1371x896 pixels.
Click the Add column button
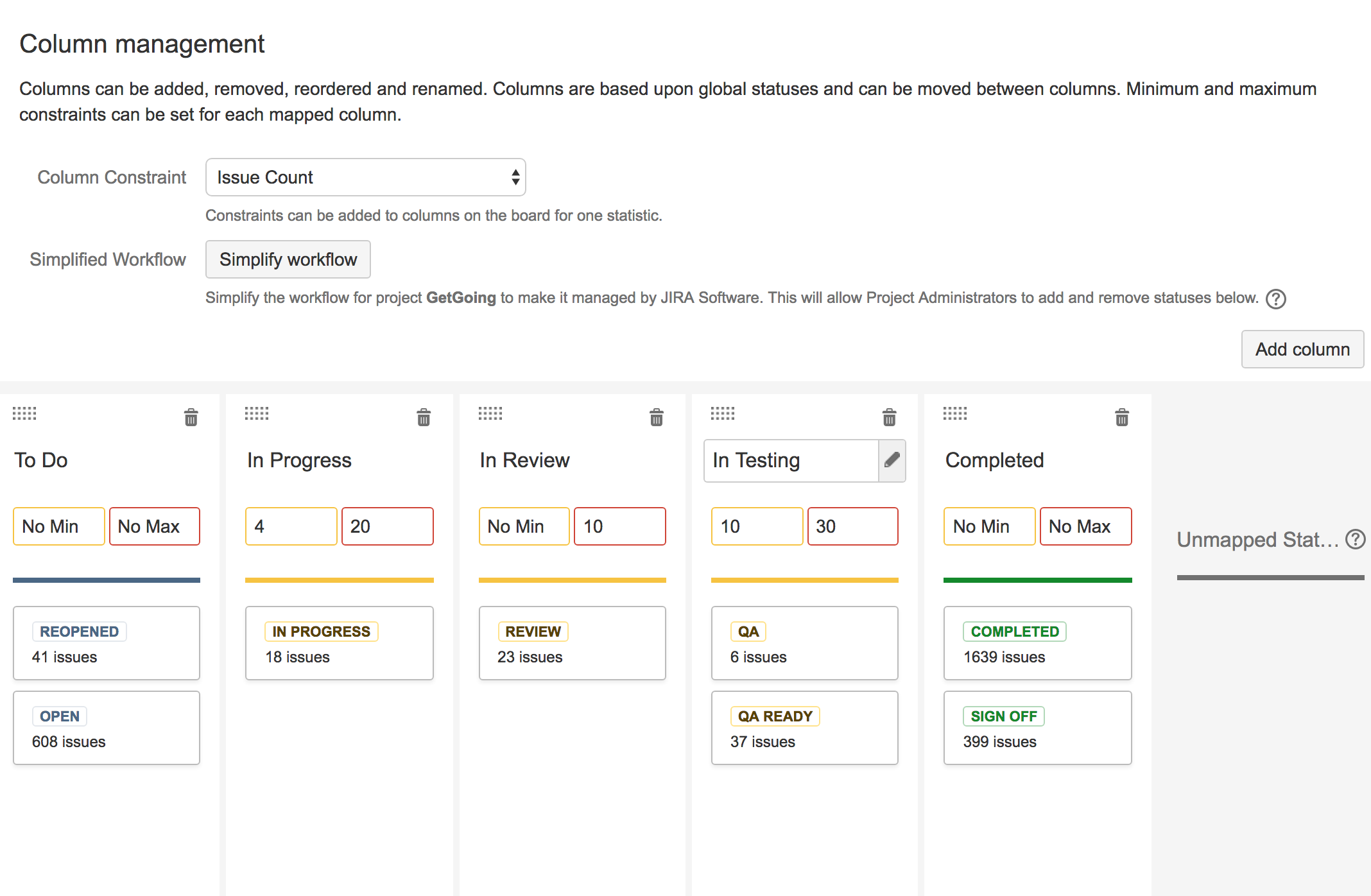pos(1303,349)
